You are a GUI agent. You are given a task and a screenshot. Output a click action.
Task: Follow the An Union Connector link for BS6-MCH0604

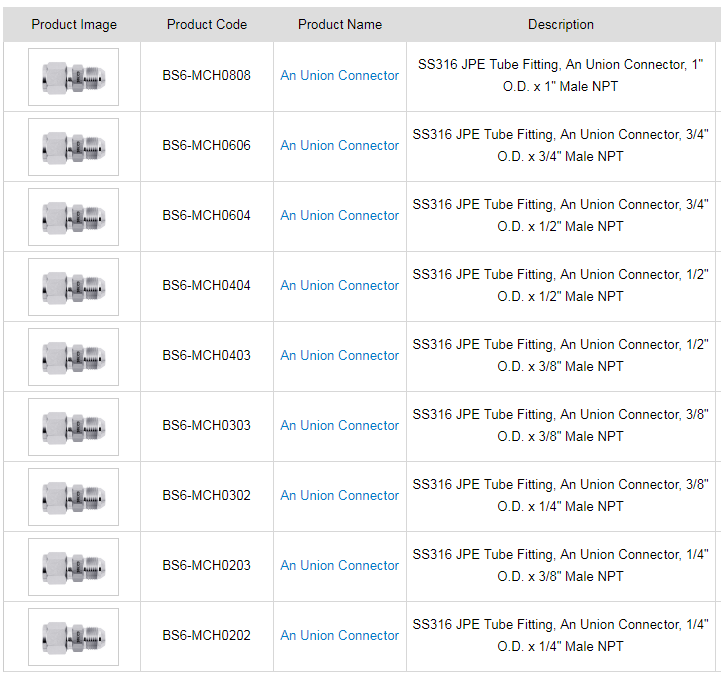point(339,216)
